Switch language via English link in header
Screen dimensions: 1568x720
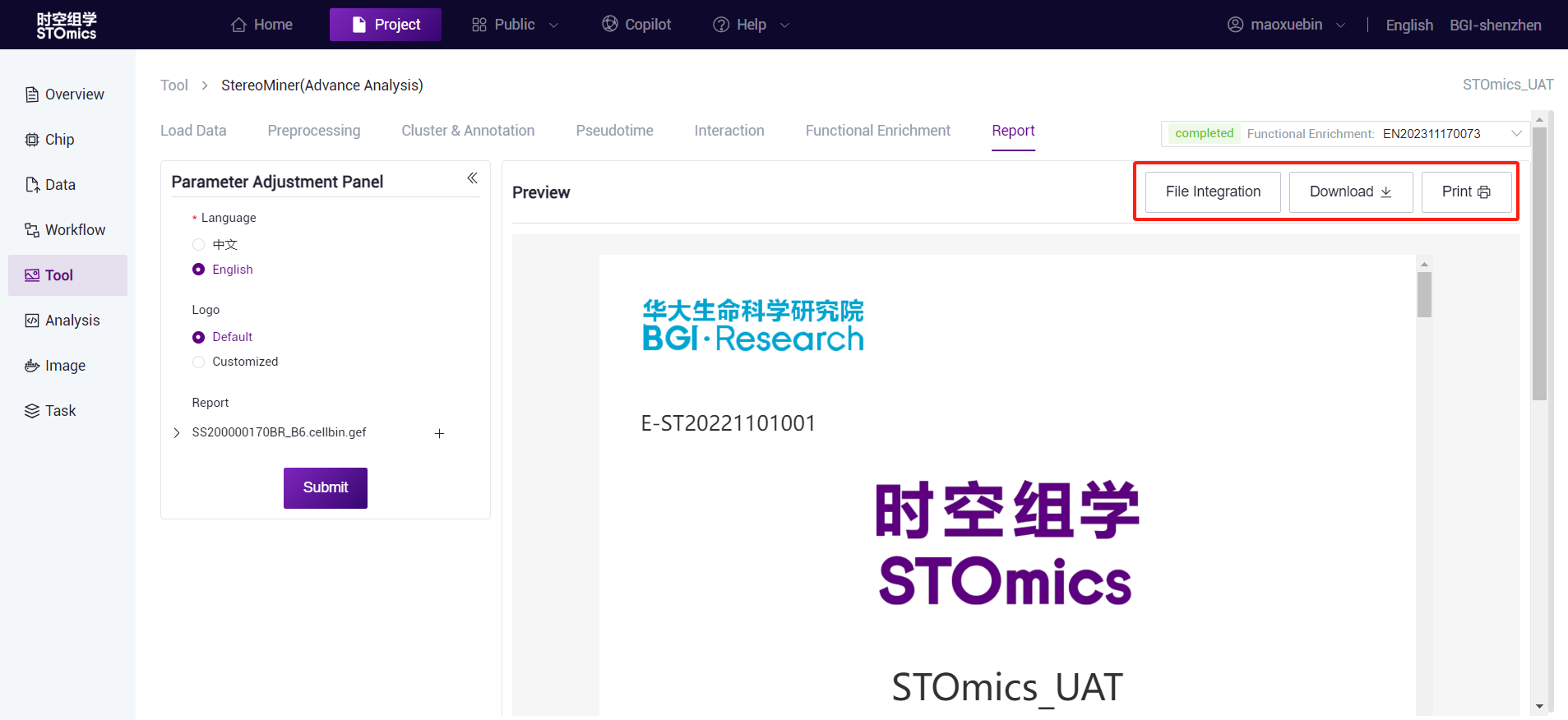[x=1409, y=25]
